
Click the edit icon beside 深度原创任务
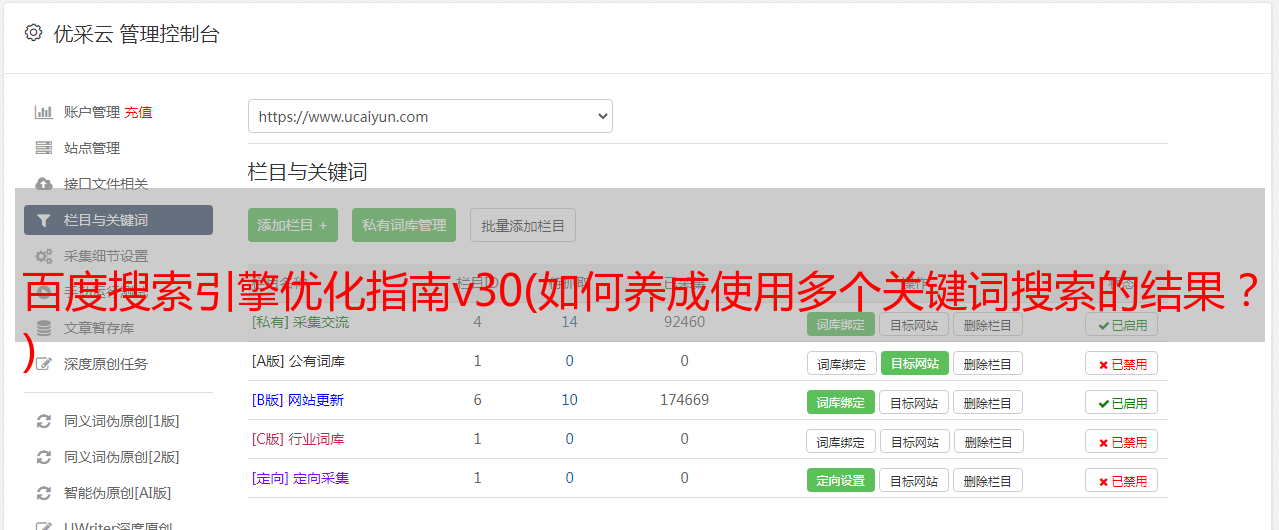pyautogui.click(x=43, y=364)
